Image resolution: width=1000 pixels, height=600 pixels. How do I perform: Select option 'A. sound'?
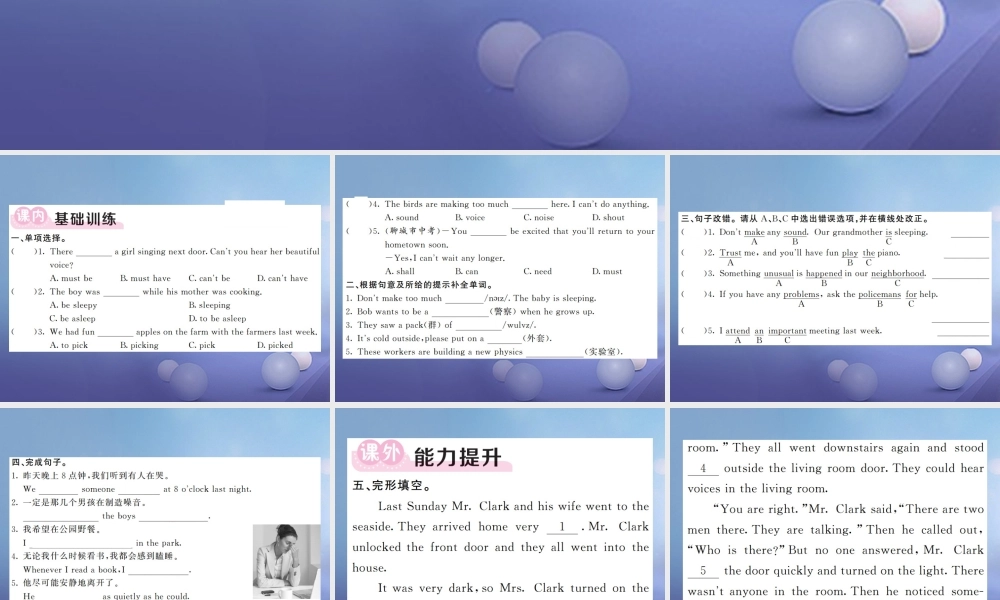[402, 217]
